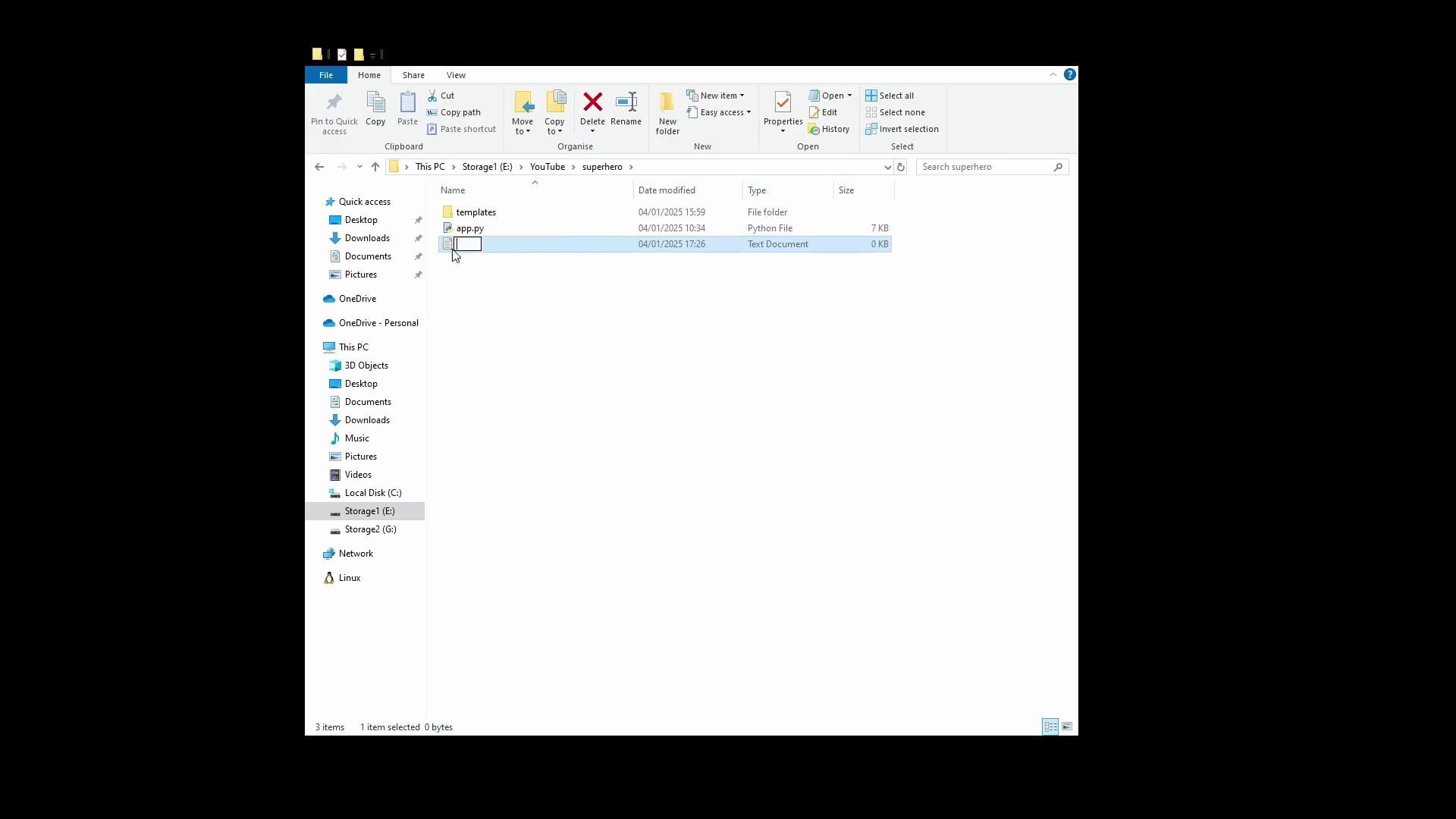This screenshot has width=1456, height=819.
Task: Cut the selected item
Action: click(441, 96)
